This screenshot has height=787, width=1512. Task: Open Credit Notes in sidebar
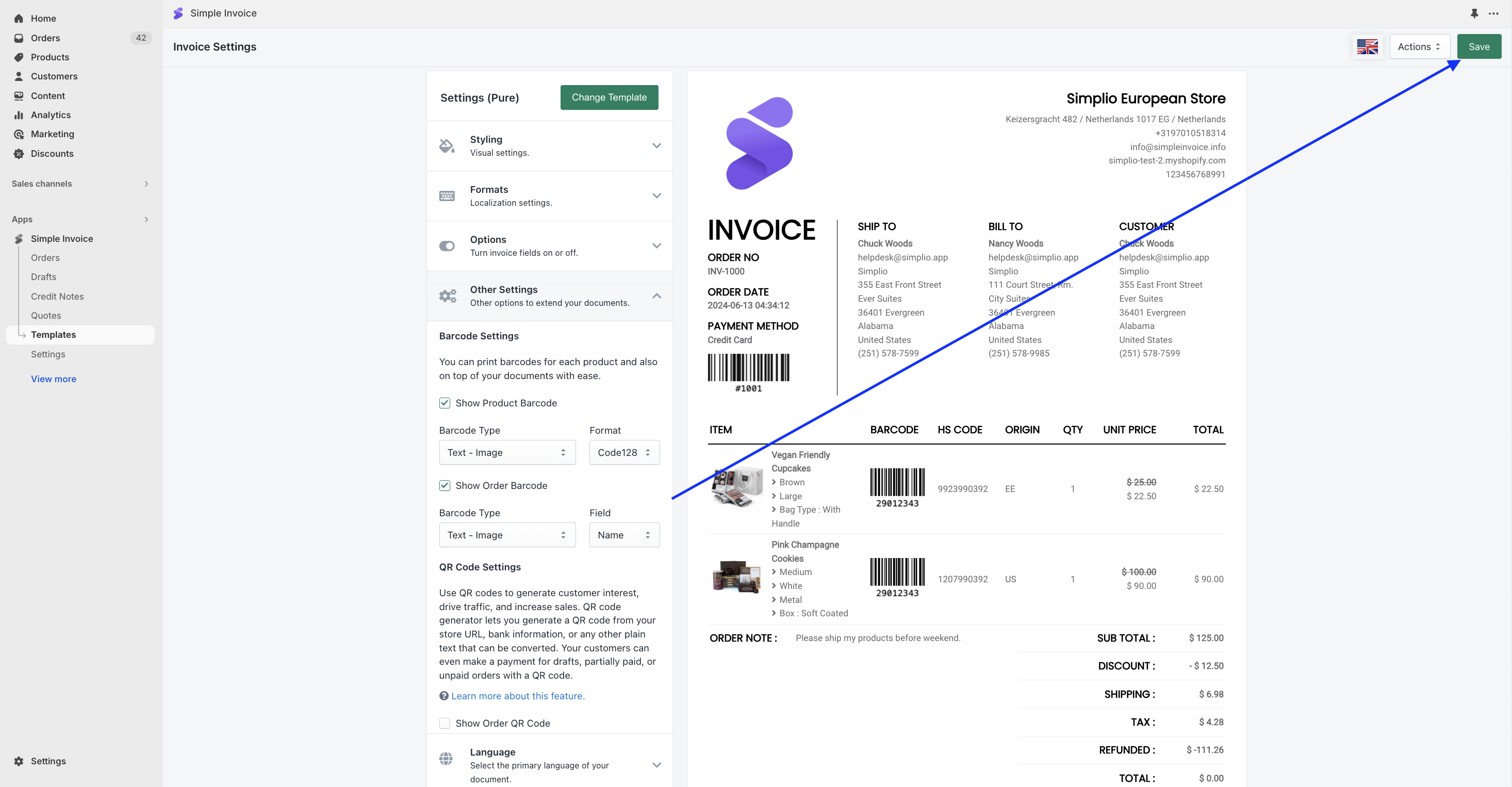click(57, 297)
